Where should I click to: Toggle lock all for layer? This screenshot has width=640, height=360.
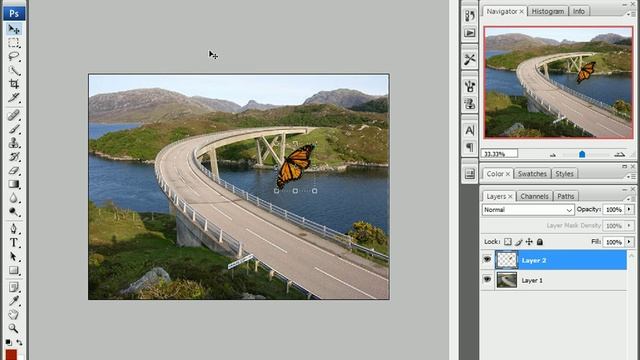point(540,242)
